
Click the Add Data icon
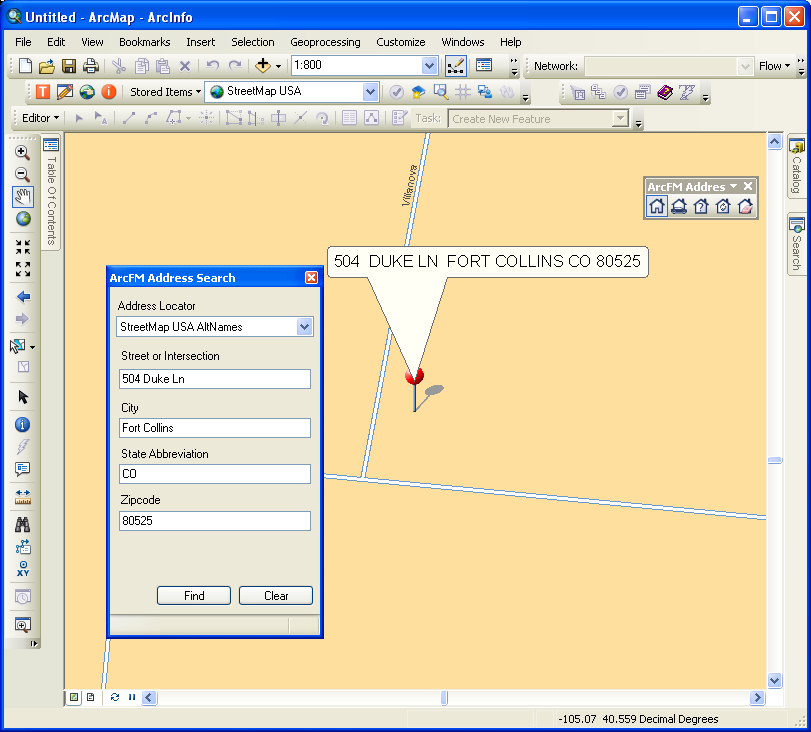tap(263, 65)
